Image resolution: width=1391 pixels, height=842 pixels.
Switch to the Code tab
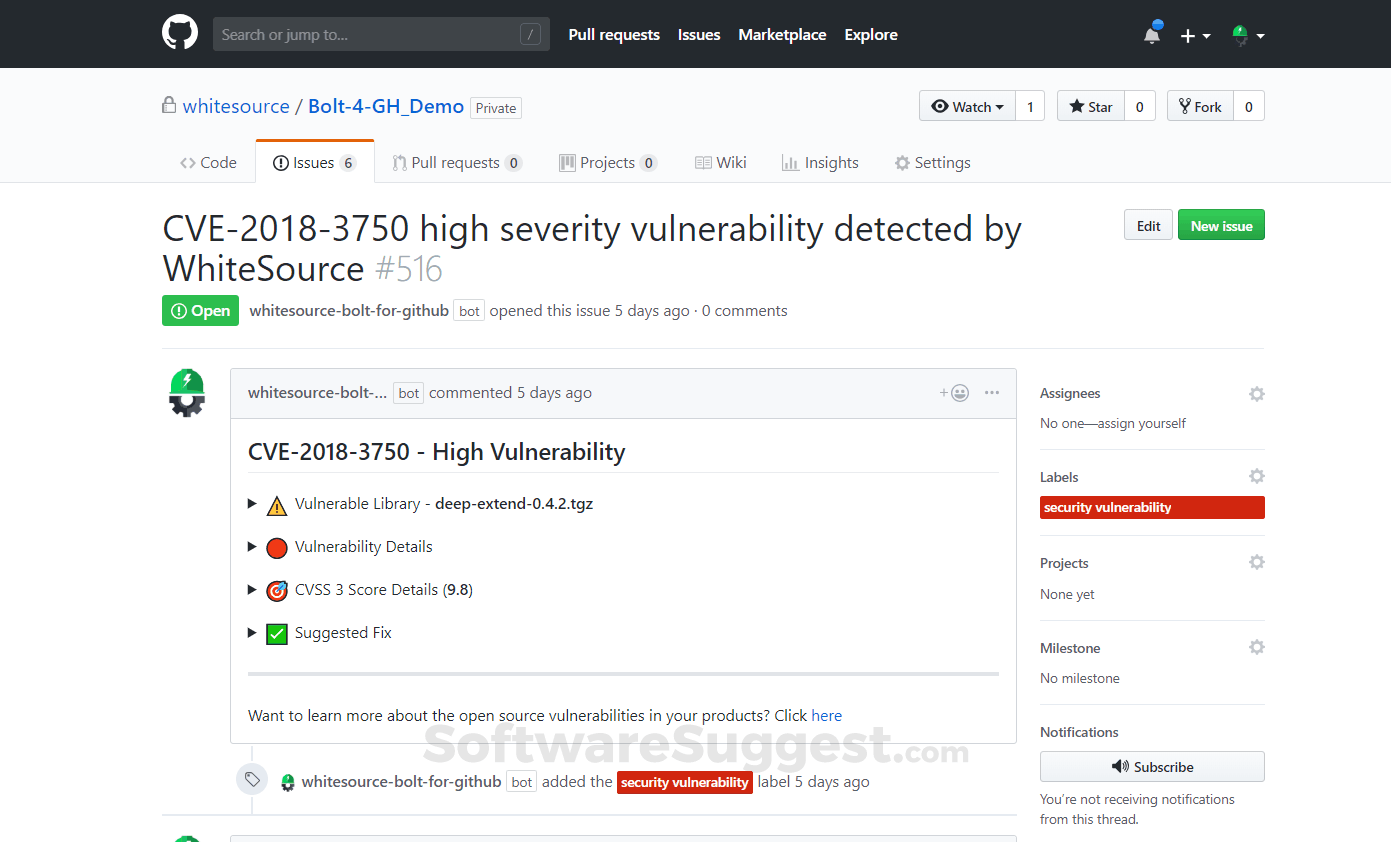(x=208, y=162)
